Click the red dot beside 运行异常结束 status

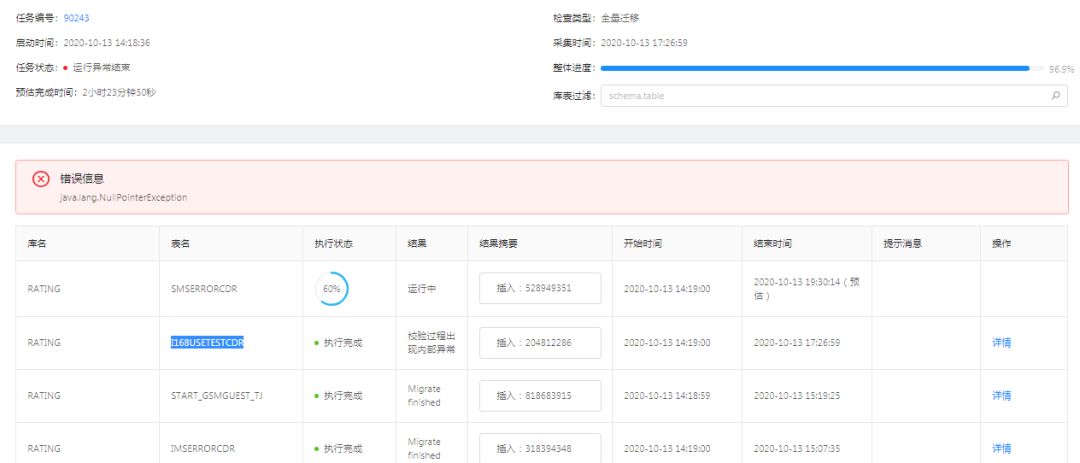pyautogui.click(x=65, y=68)
